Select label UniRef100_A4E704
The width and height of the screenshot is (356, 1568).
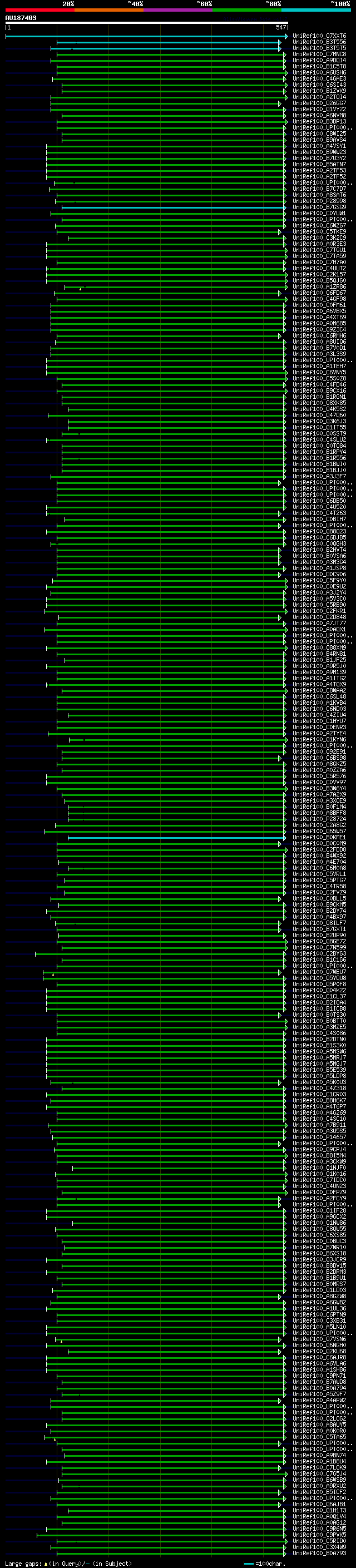coord(319,862)
